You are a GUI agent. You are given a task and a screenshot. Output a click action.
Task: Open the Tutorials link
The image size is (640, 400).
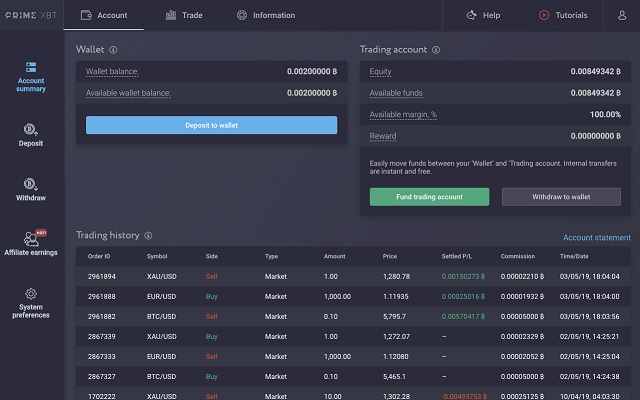[563, 15]
